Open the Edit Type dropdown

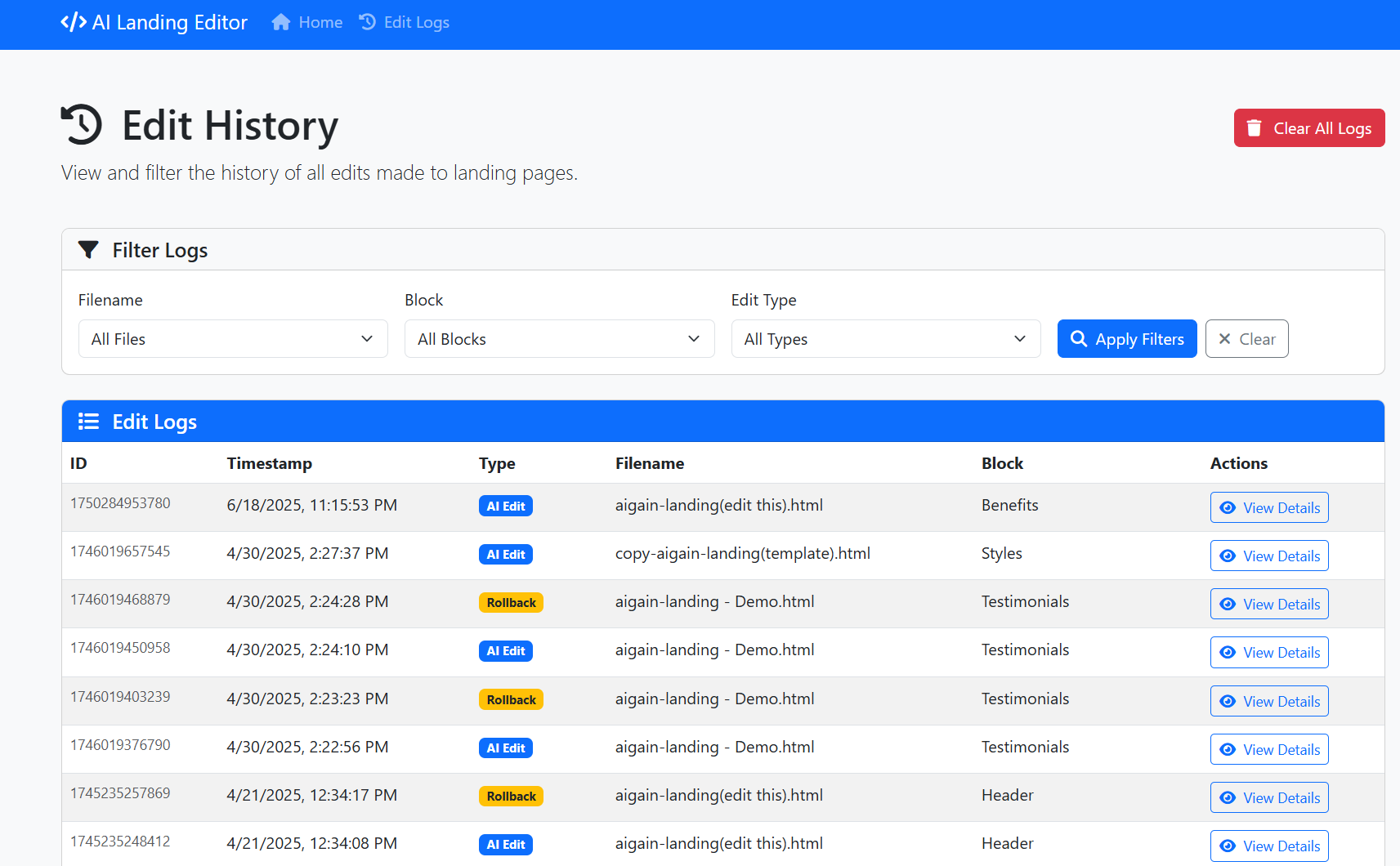(x=885, y=339)
